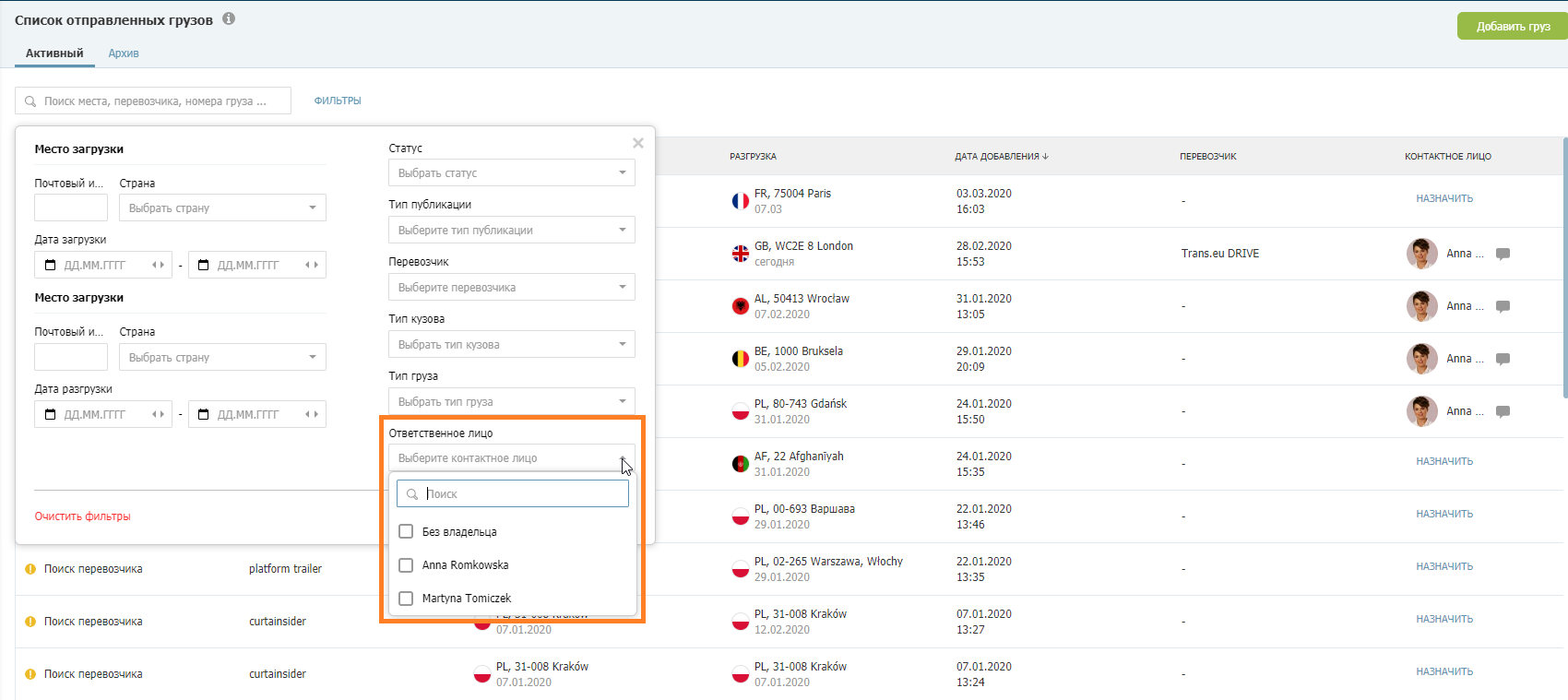
Task: Click Afghan flag in Afghanīyah row
Action: (x=740, y=464)
